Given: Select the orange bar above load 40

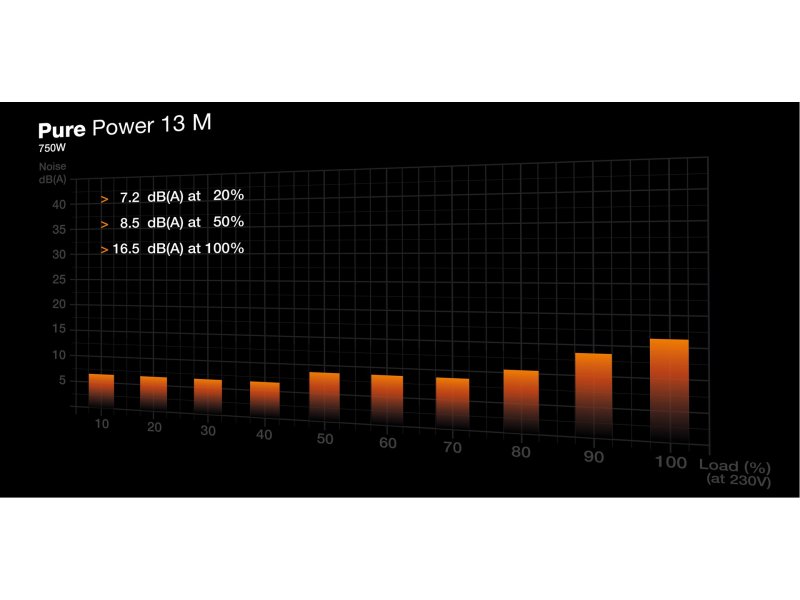Looking at the screenshot, I should tap(265, 400).
